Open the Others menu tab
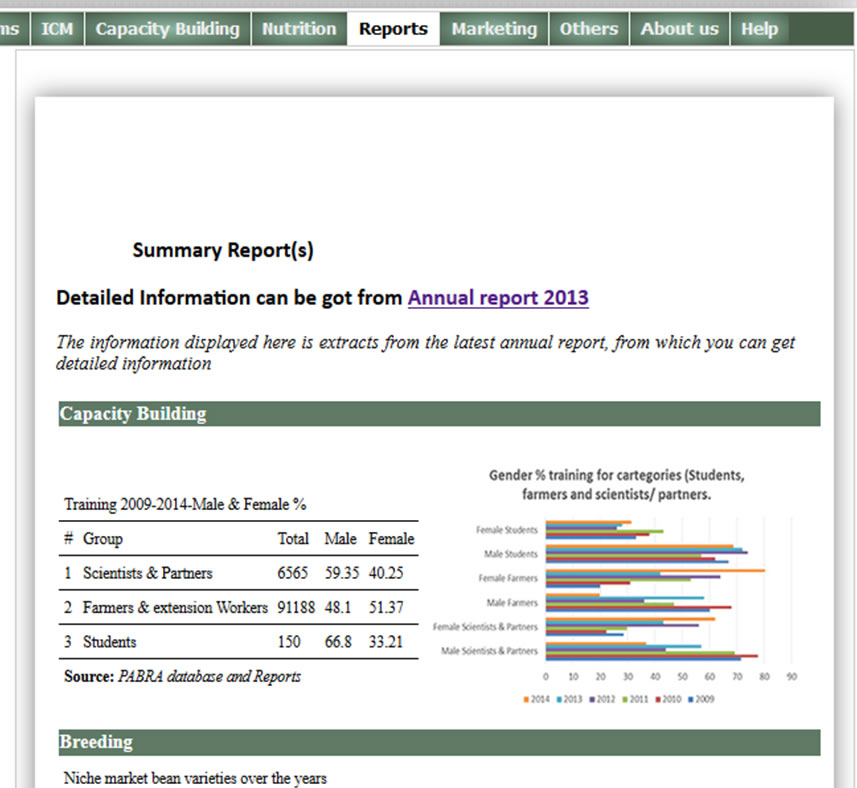 [588, 29]
